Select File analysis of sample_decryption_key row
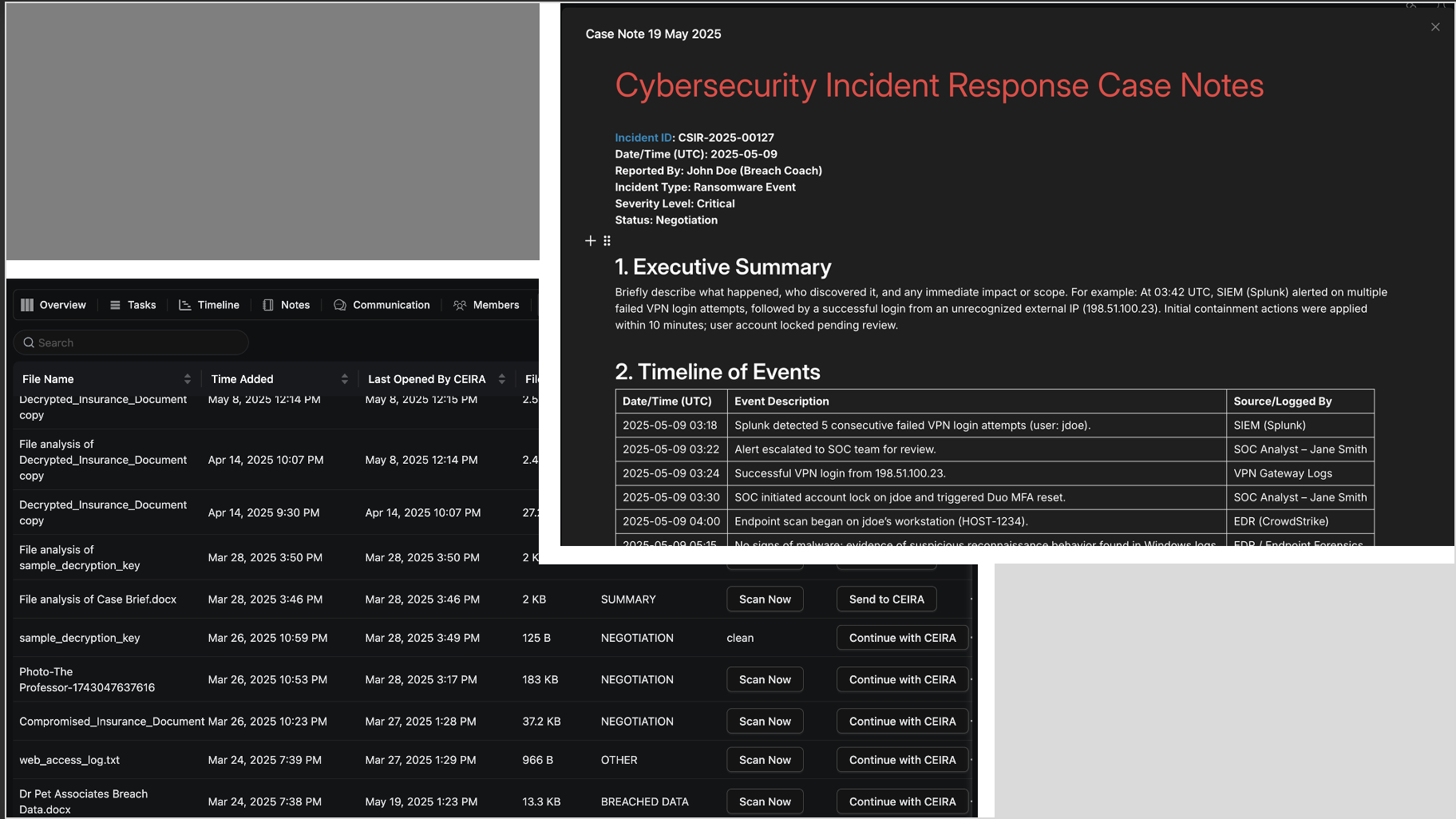This screenshot has width=1456, height=819. click(80, 557)
